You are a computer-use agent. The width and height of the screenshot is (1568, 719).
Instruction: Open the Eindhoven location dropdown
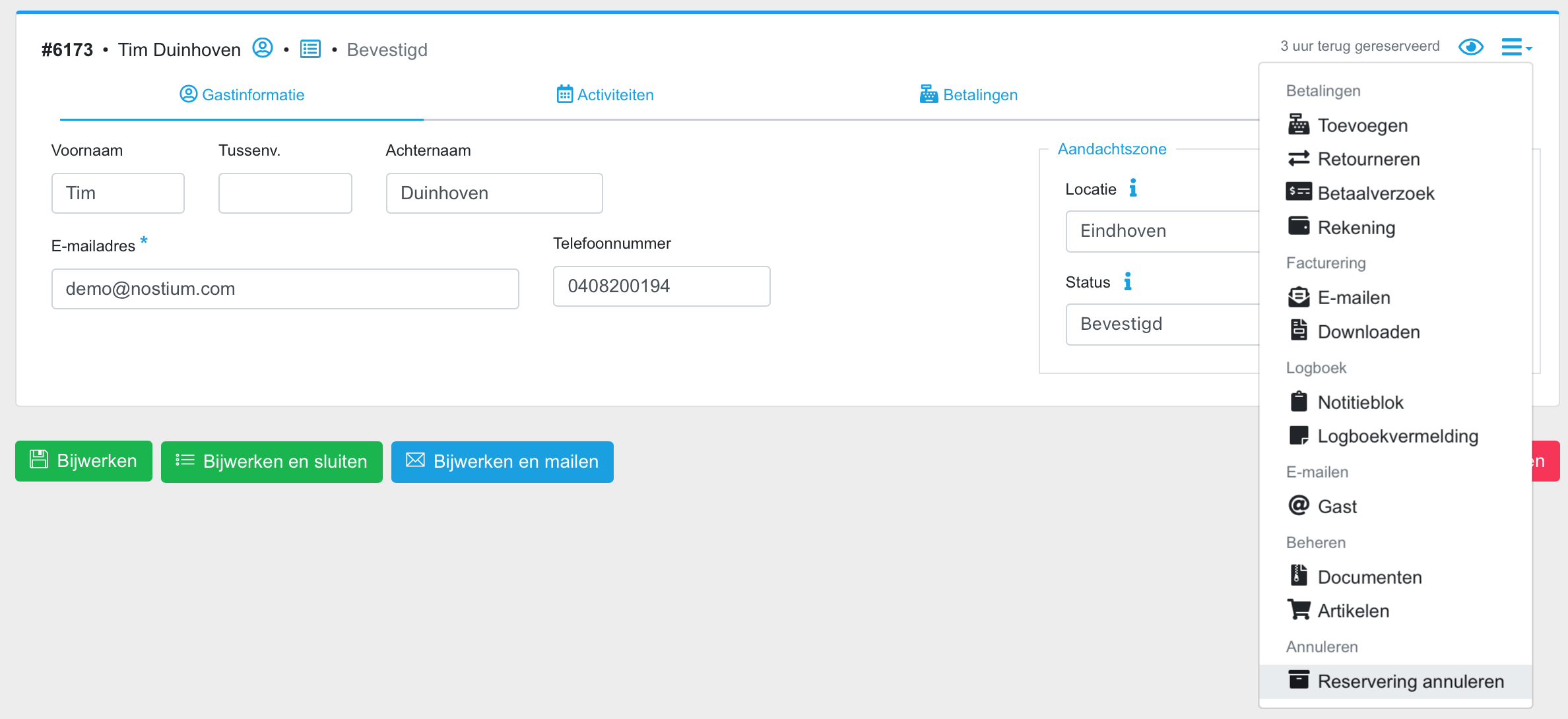(x=1161, y=232)
